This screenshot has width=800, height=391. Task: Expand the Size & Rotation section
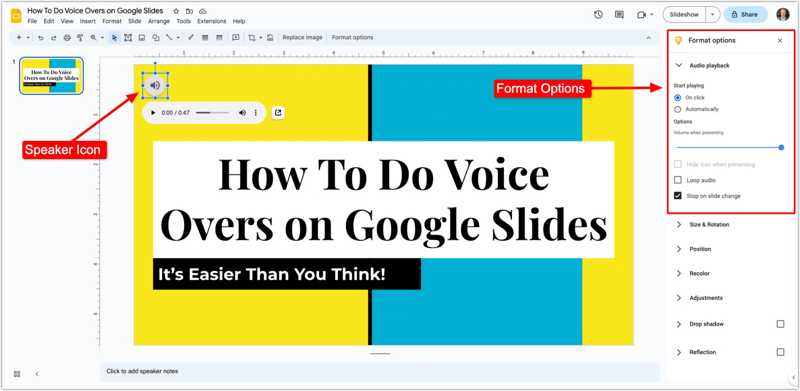coord(679,225)
